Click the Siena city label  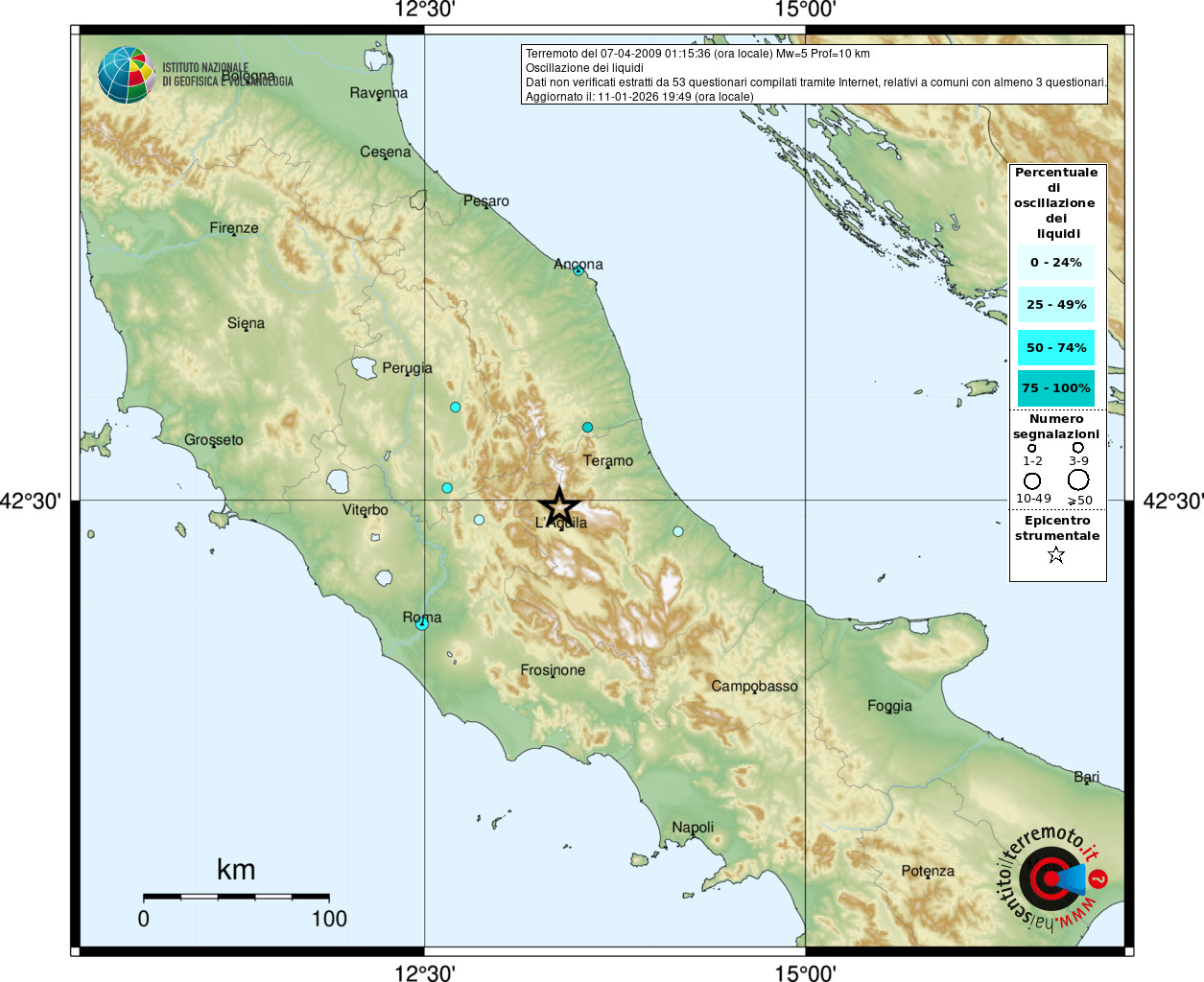[246, 323]
